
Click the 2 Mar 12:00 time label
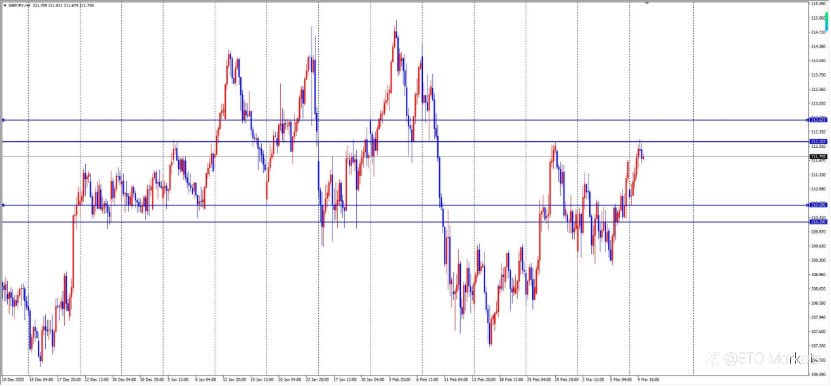click(594, 380)
